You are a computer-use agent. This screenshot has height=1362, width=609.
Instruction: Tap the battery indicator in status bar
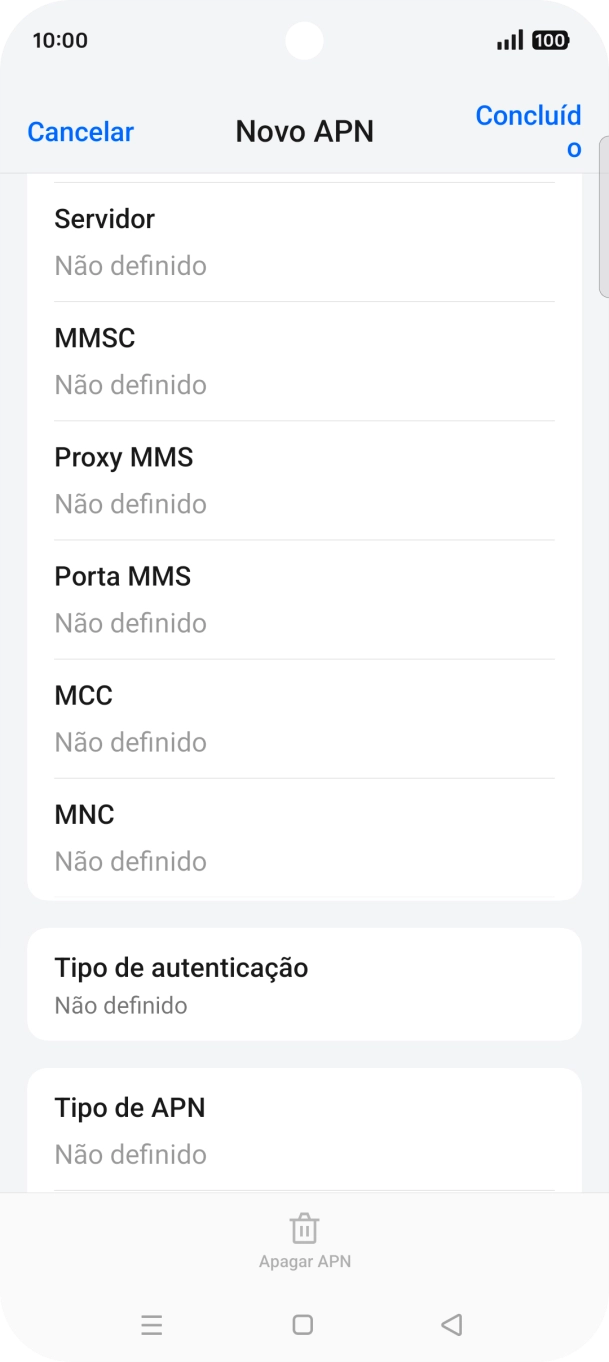(x=550, y=41)
